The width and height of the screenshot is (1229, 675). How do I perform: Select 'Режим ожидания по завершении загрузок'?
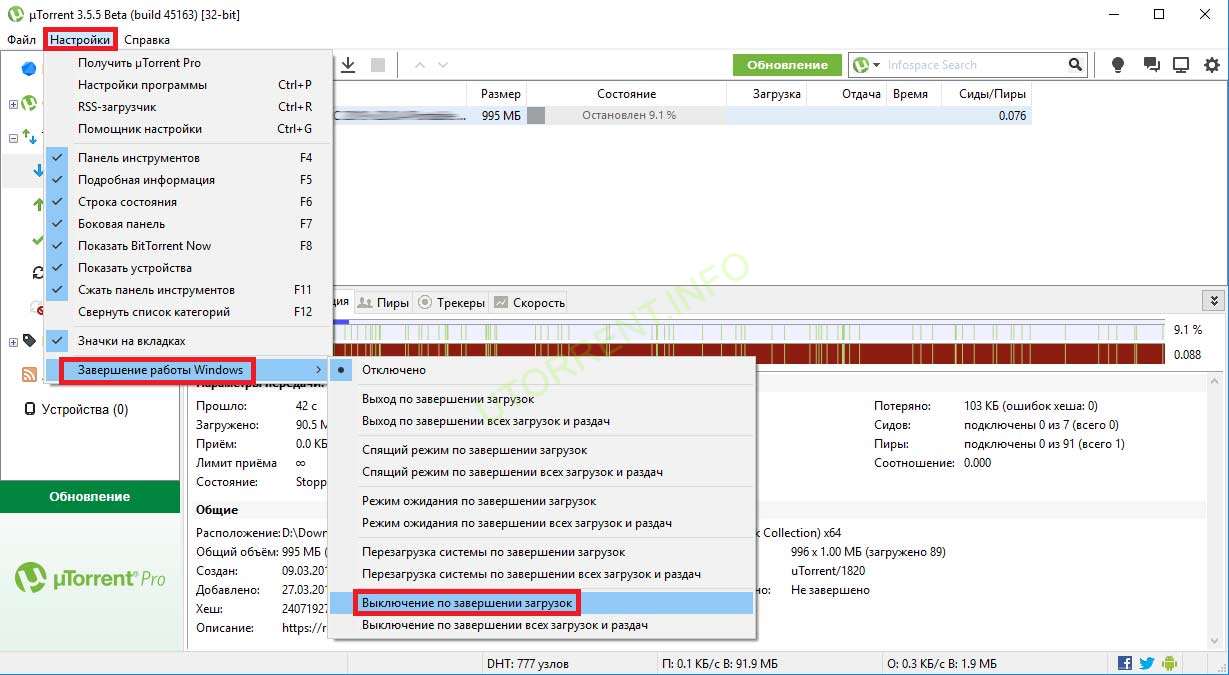click(x=543, y=501)
